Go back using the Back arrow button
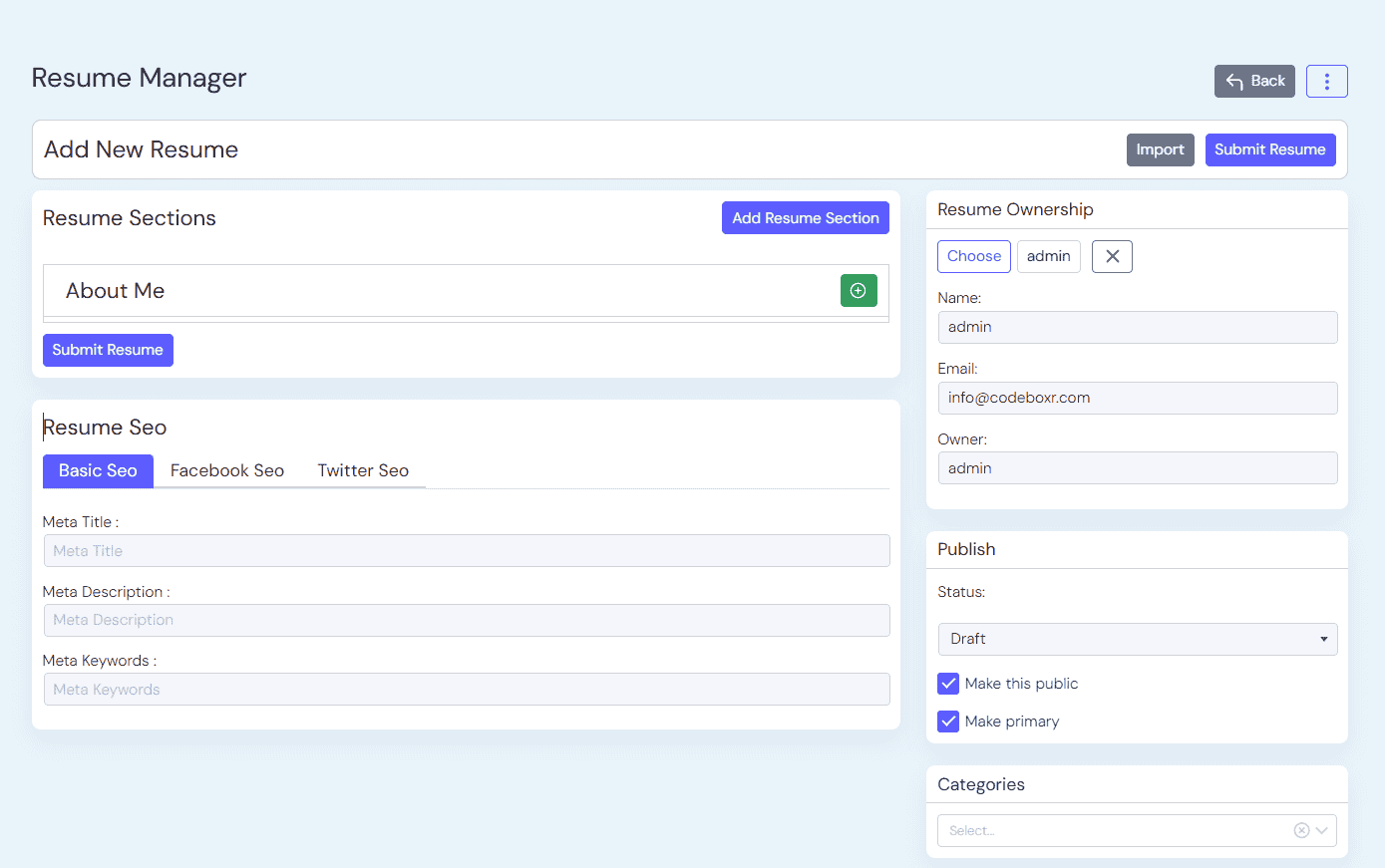The height and width of the screenshot is (868, 1385). coord(1253,82)
